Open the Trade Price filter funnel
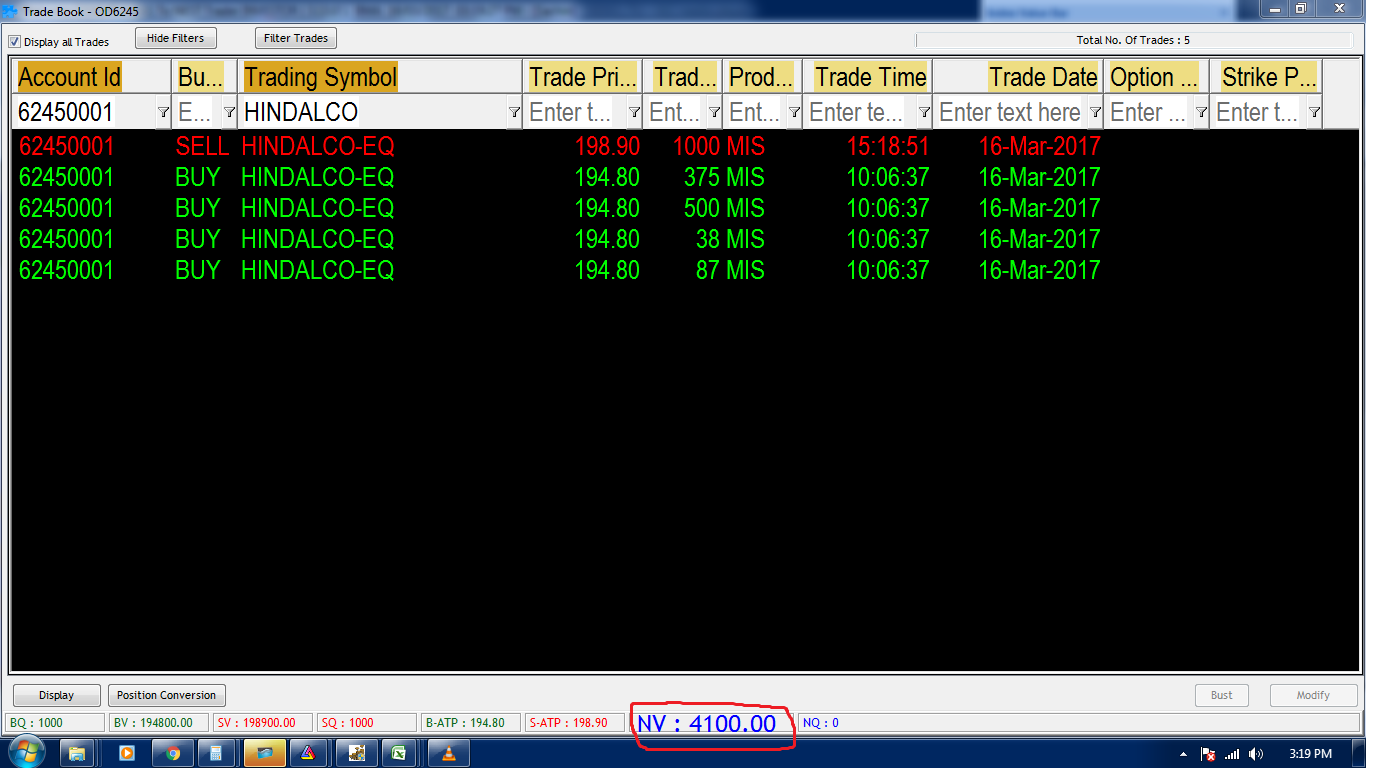Screen dimensions: 1380x768 point(634,112)
